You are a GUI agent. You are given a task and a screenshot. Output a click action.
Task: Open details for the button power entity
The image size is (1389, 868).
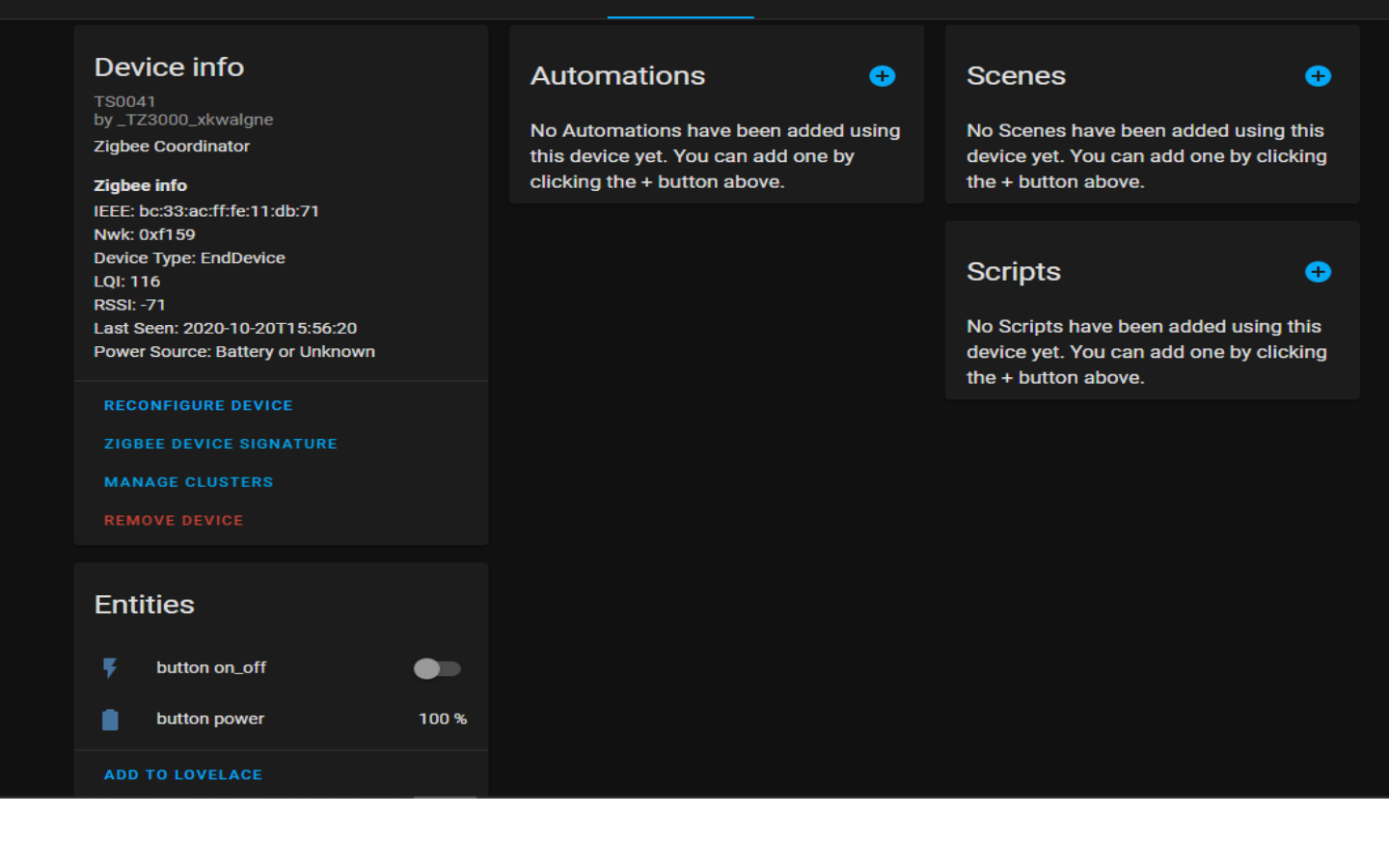[209, 719]
